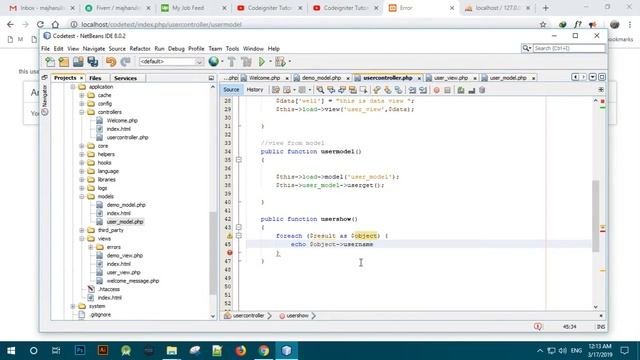The width and height of the screenshot is (640, 360).
Task: Toggle Bookmark icon in editor toolbar
Action: [398, 90]
